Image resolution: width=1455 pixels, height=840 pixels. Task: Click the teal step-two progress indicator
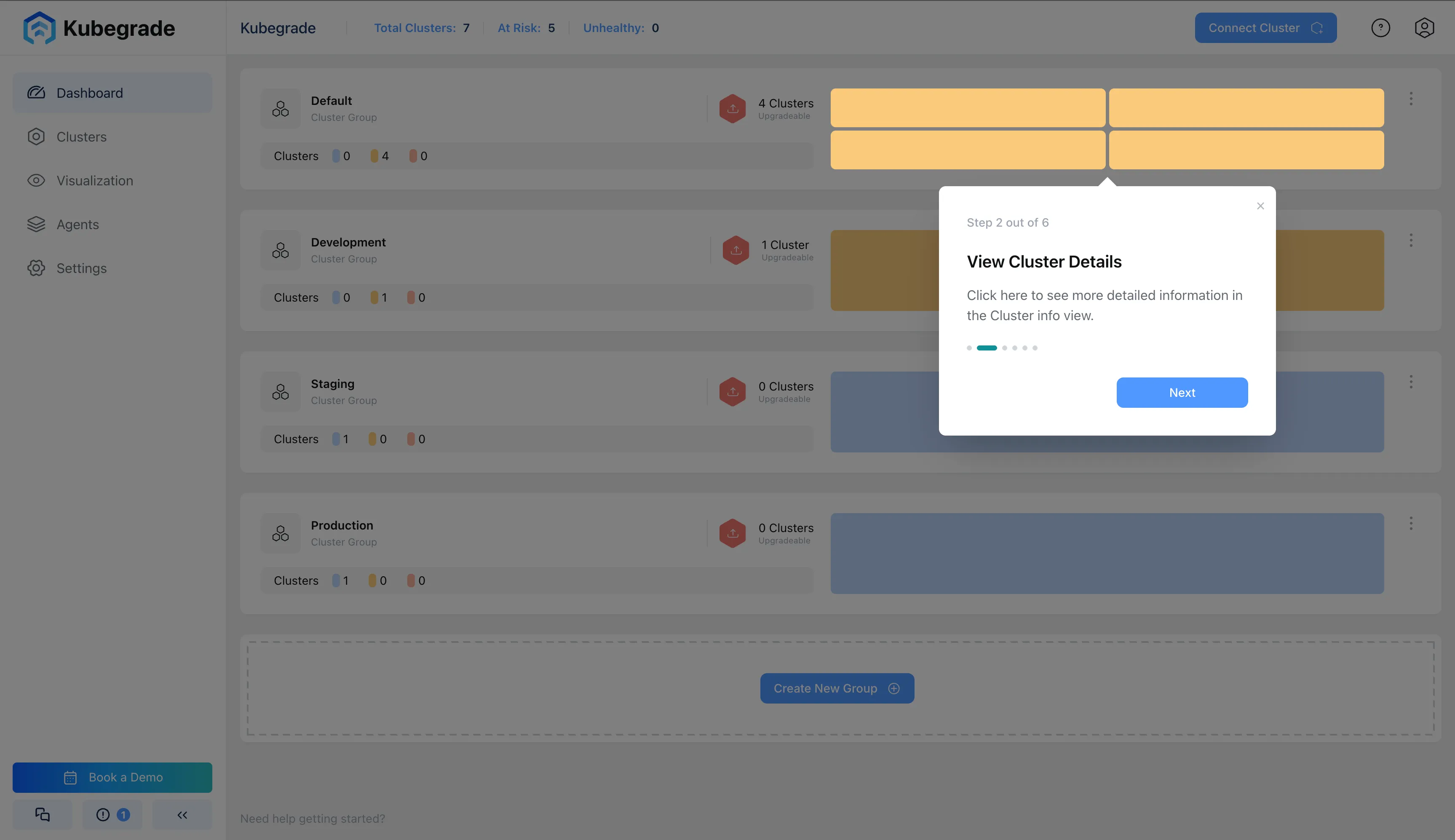[987, 348]
